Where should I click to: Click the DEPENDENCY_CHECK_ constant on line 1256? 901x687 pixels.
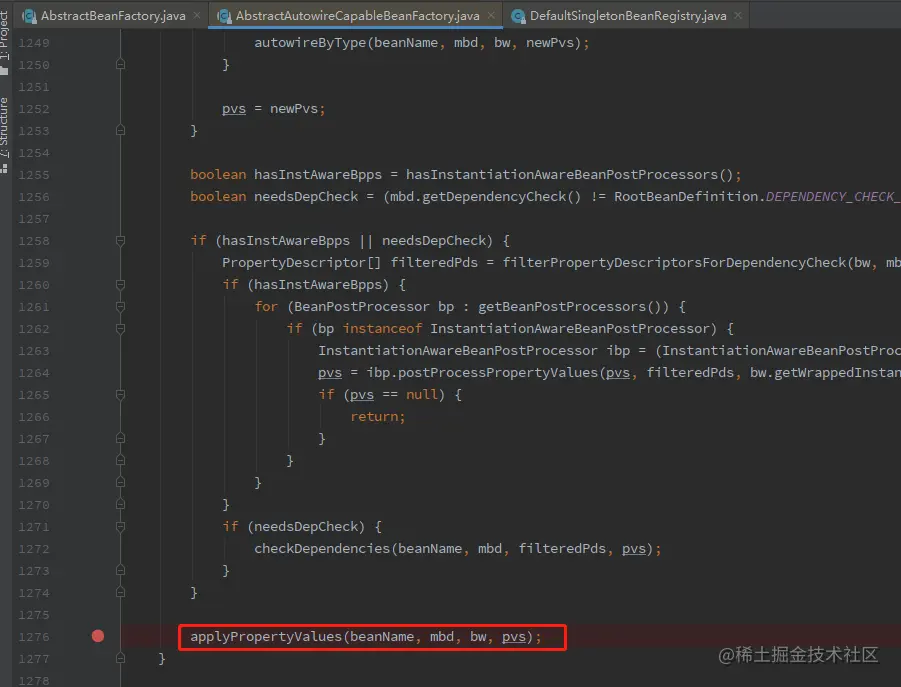click(x=833, y=196)
